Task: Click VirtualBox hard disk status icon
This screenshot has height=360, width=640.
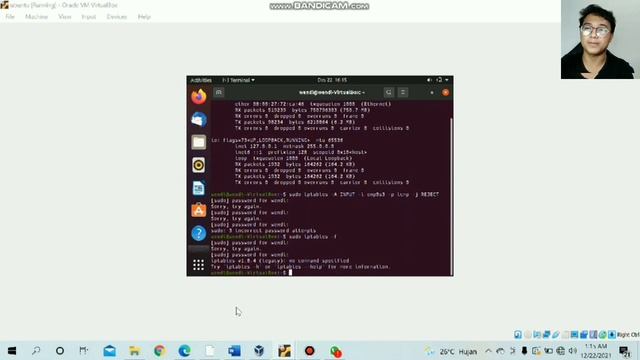Action: click(518, 334)
